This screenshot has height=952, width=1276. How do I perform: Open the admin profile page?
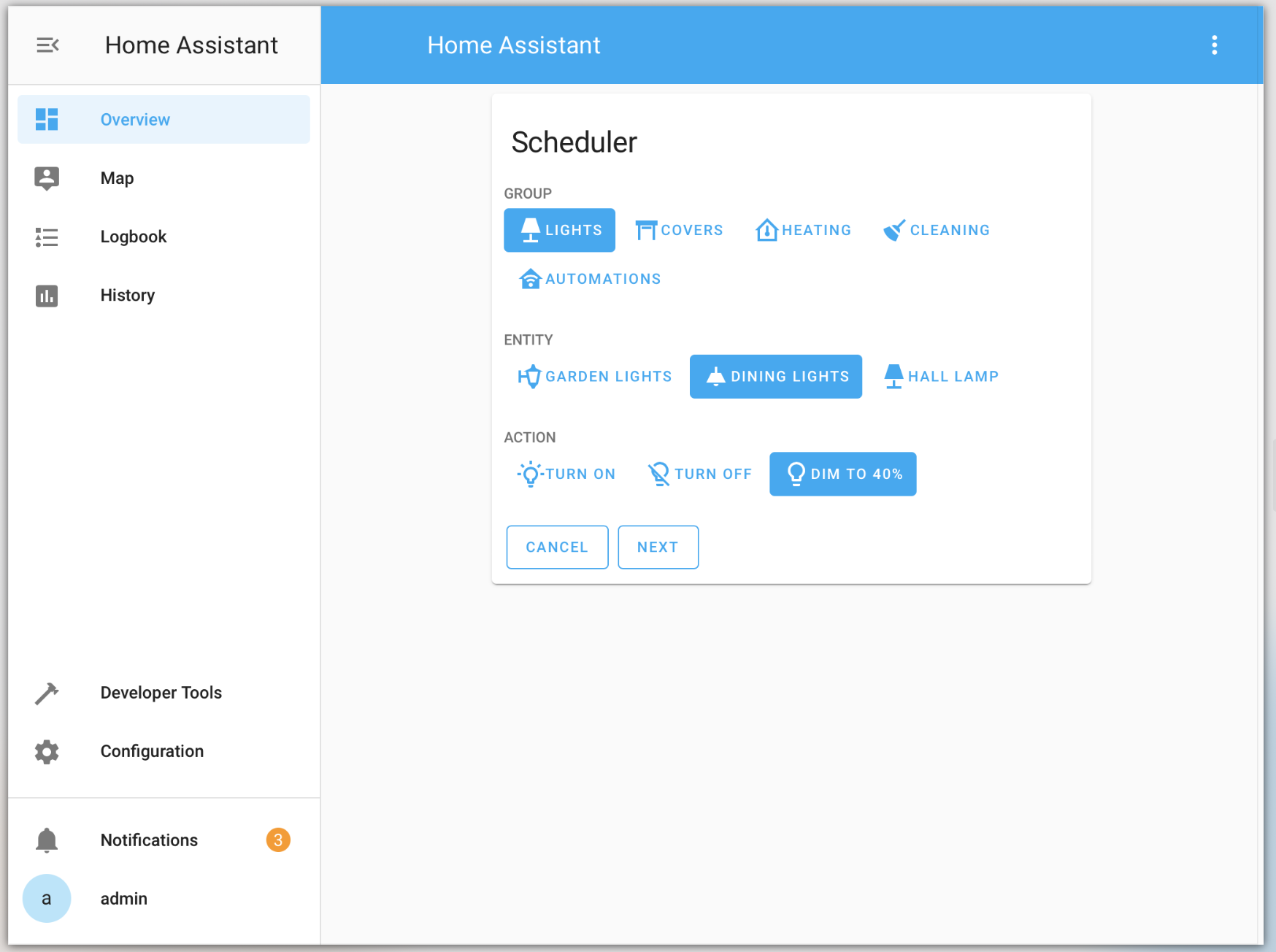click(x=164, y=899)
